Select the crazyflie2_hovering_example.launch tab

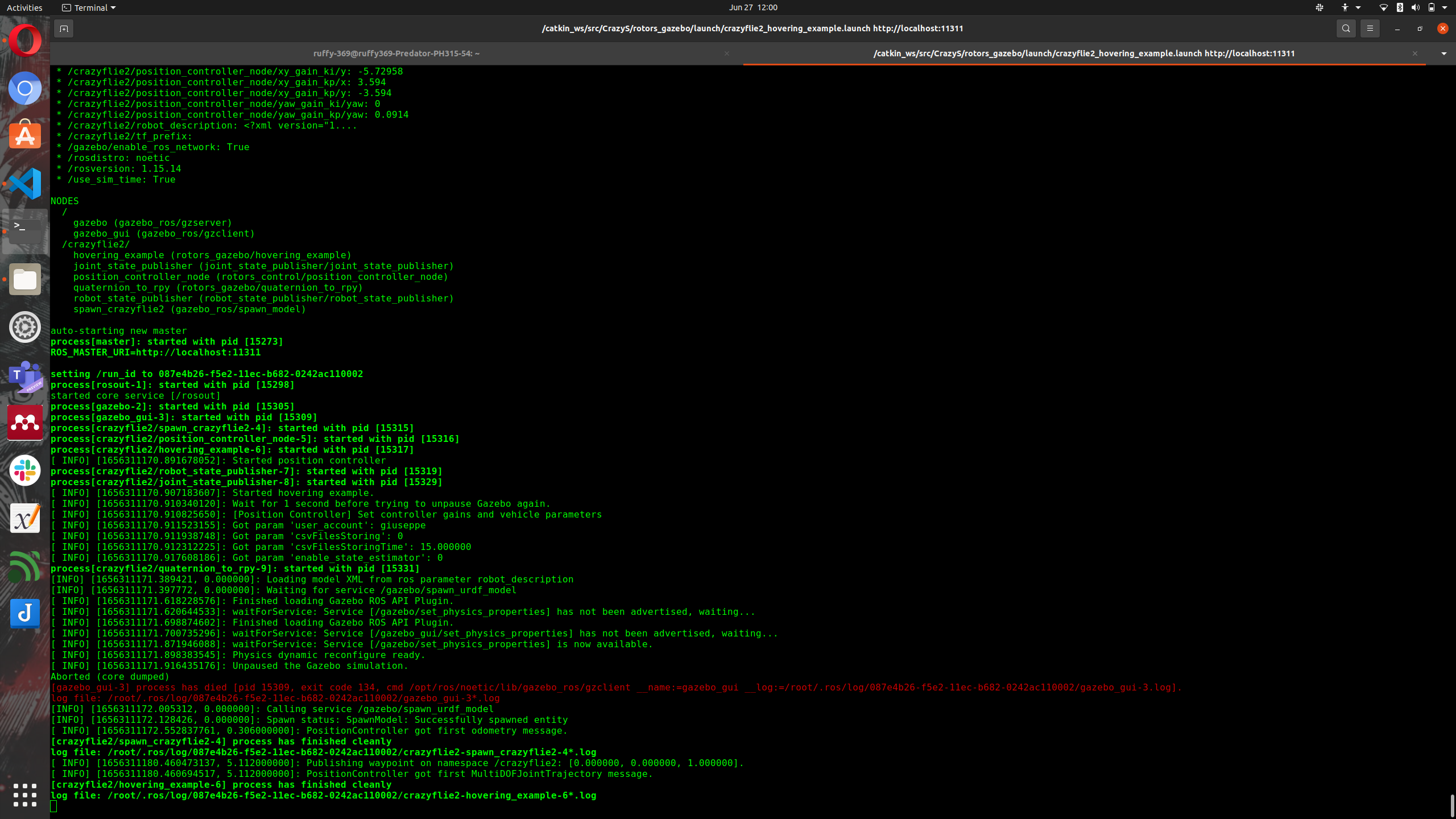pos(1084,53)
